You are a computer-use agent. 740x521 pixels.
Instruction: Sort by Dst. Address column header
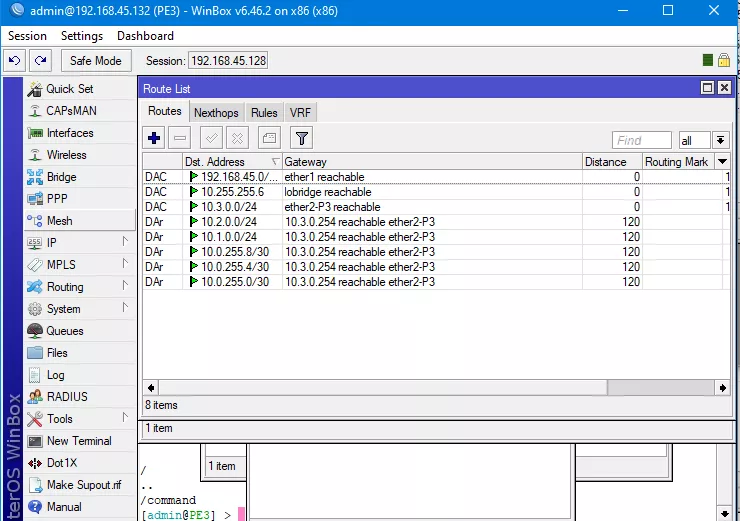(232, 162)
